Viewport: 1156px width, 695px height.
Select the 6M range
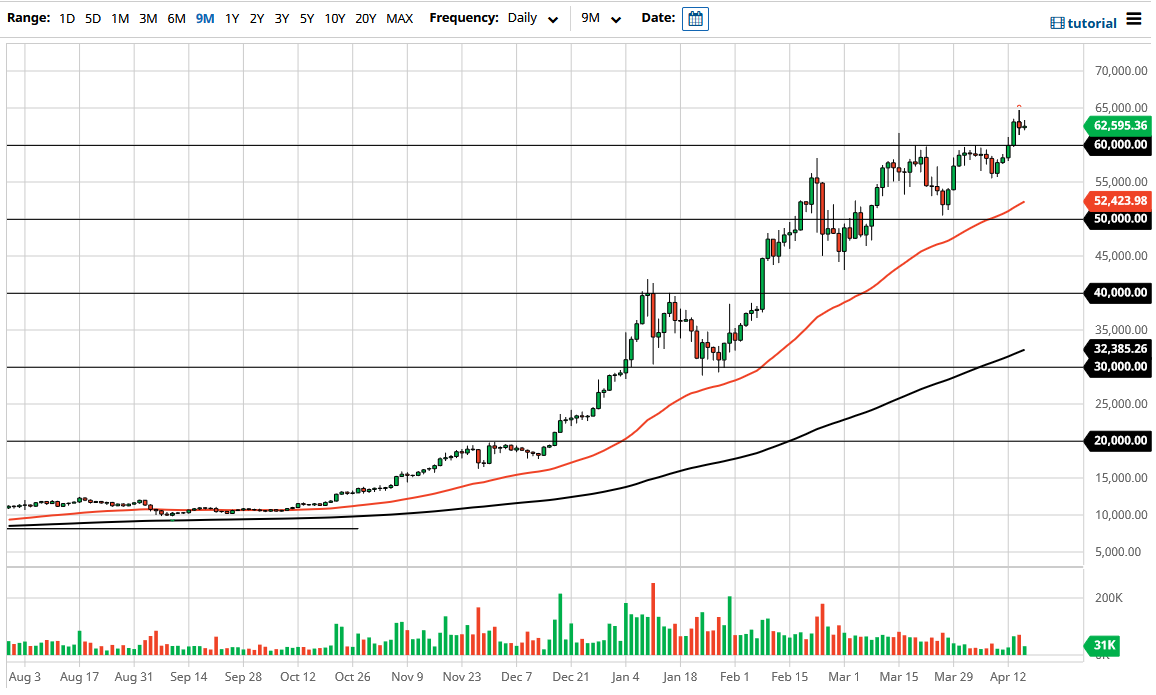point(175,18)
